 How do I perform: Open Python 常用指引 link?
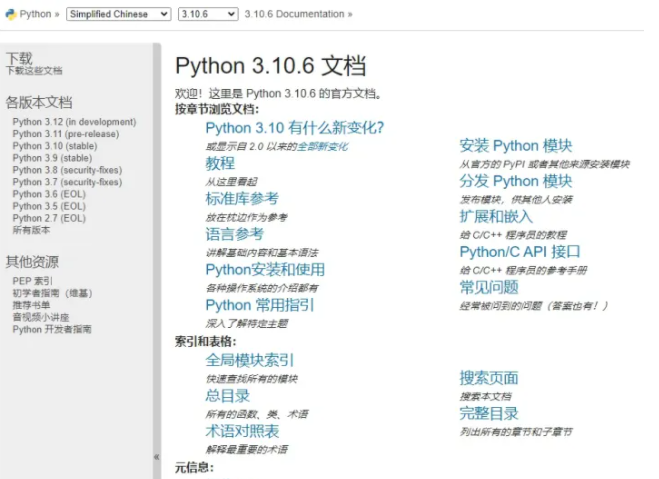pos(260,305)
